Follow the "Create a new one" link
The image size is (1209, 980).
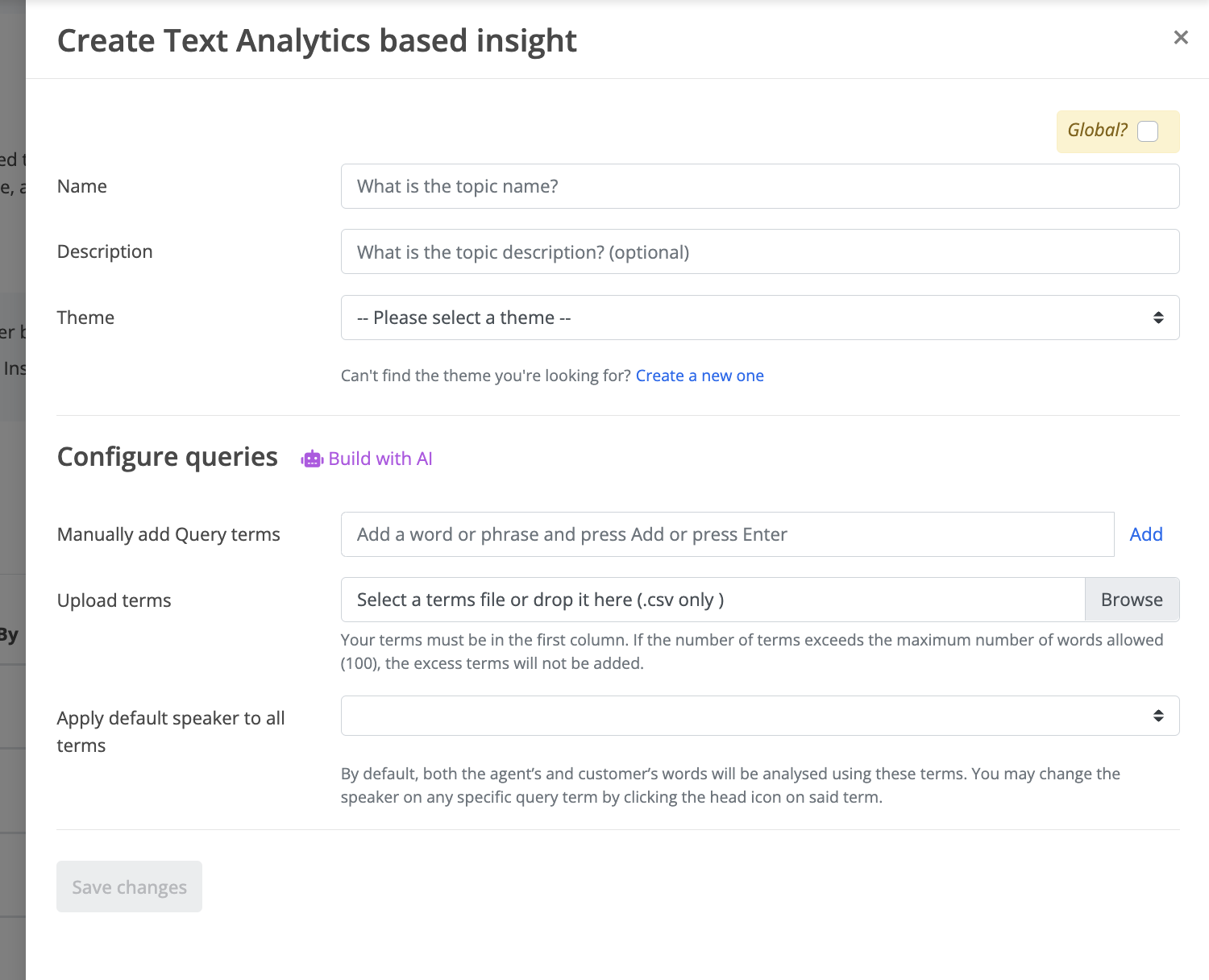700,376
